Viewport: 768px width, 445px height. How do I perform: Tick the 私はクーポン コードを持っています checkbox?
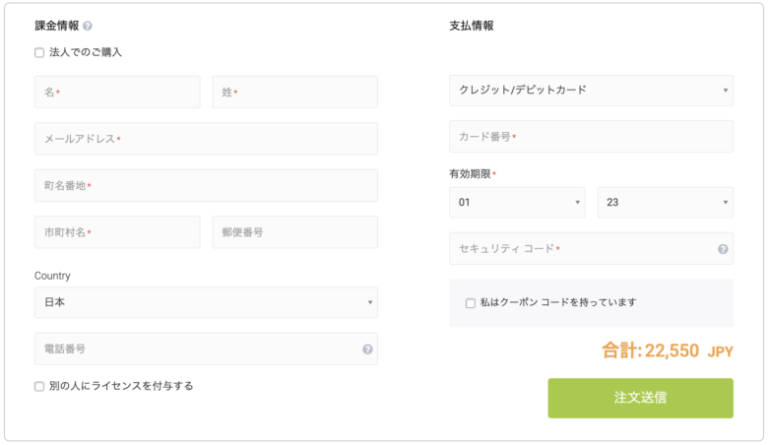point(471,303)
